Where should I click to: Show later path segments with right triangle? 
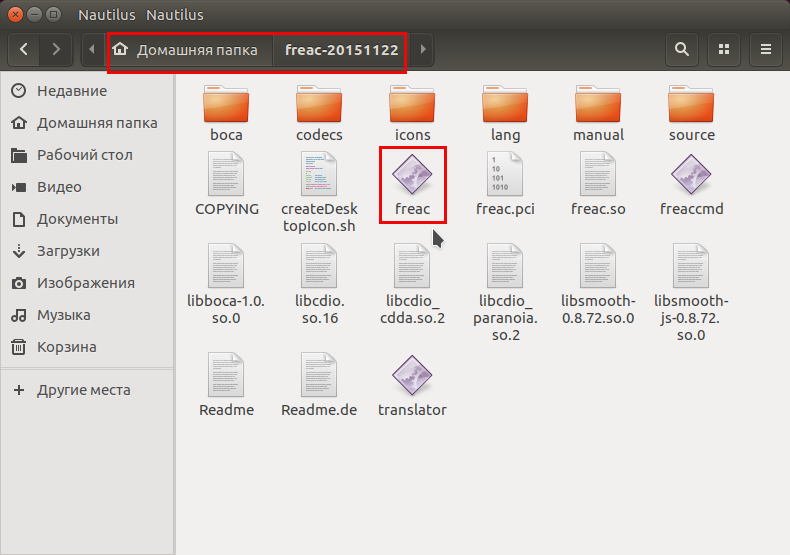pos(423,49)
